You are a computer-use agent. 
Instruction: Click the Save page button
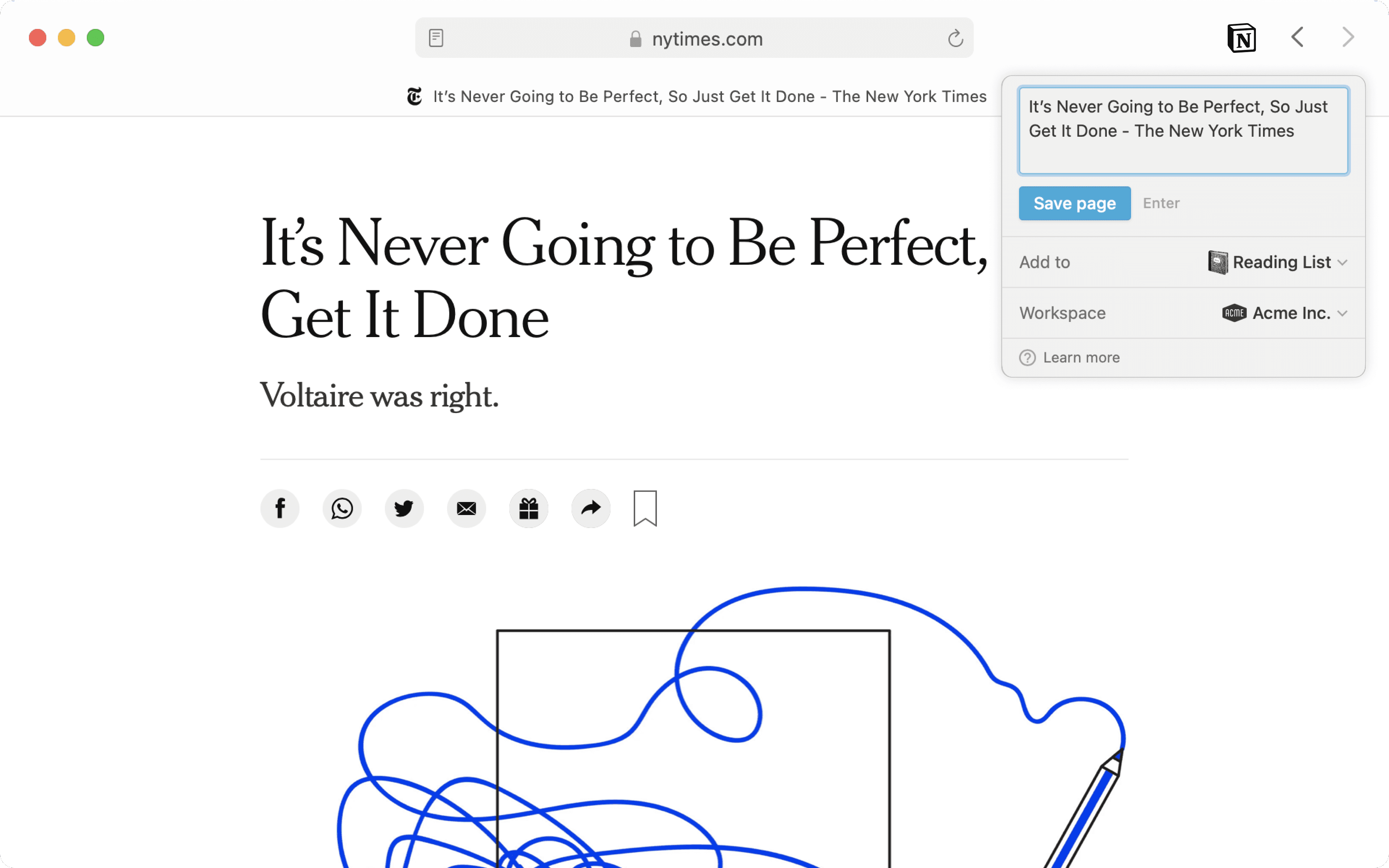(x=1074, y=203)
